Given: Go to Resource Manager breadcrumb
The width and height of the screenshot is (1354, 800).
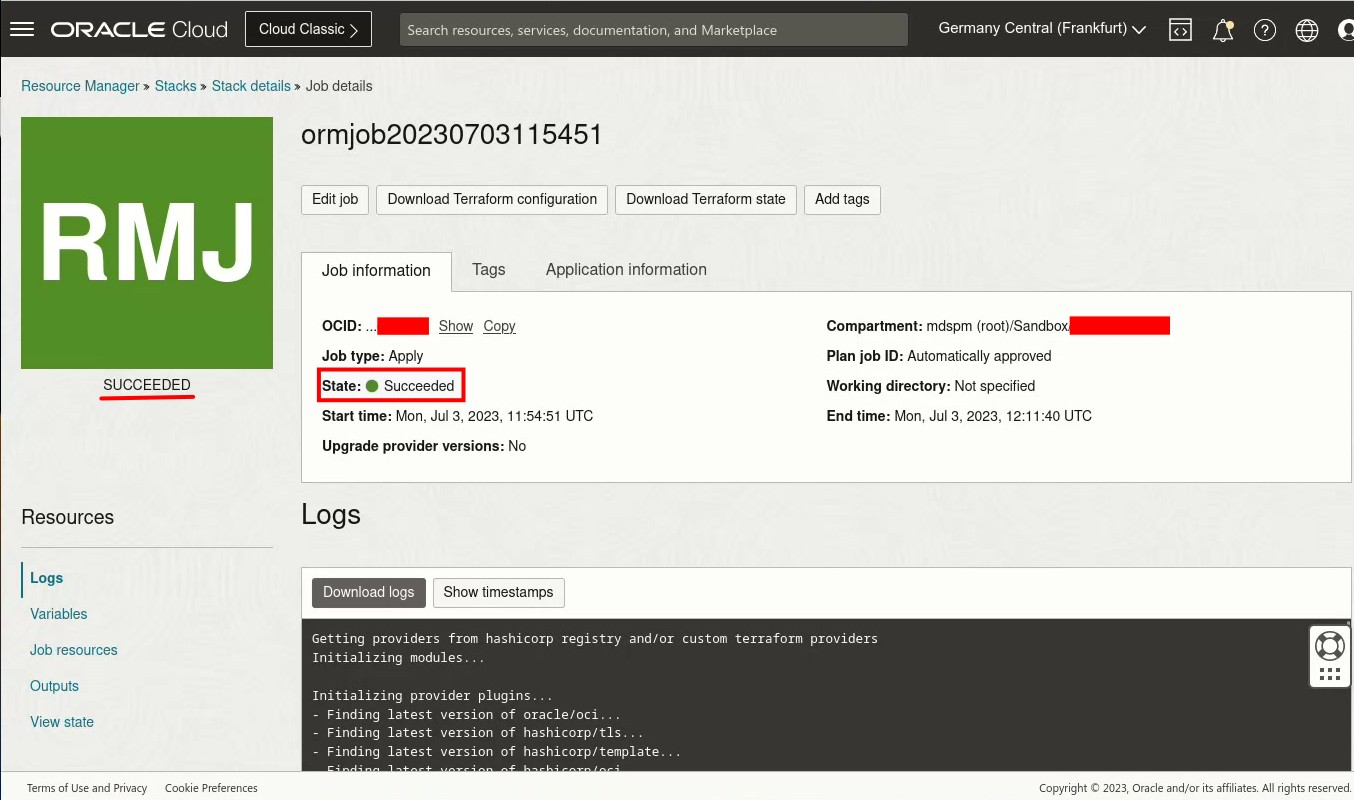Looking at the screenshot, I should point(81,86).
